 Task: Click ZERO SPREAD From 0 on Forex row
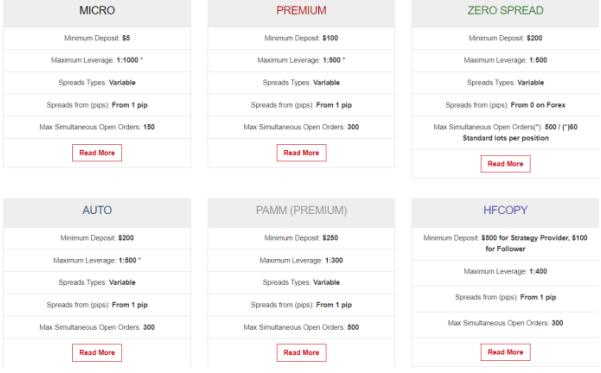tap(505, 105)
